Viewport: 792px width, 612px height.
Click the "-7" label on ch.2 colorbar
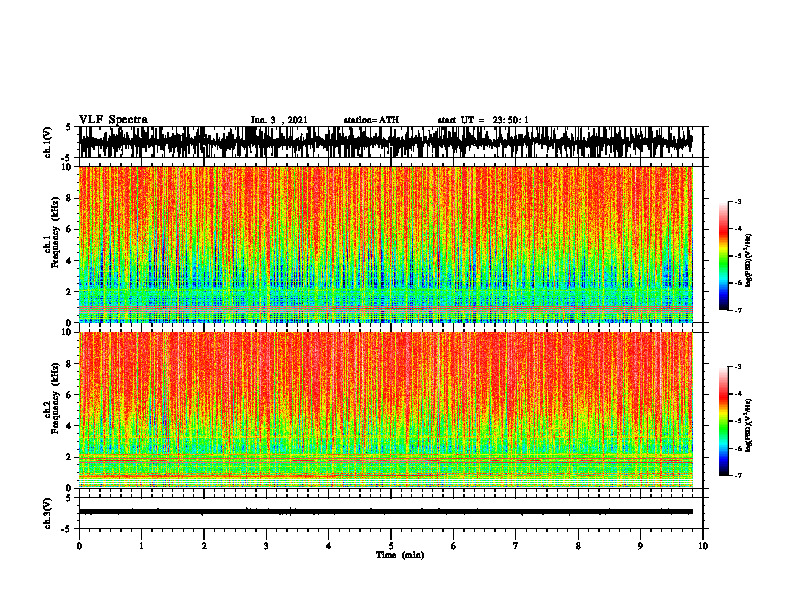[737, 475]
